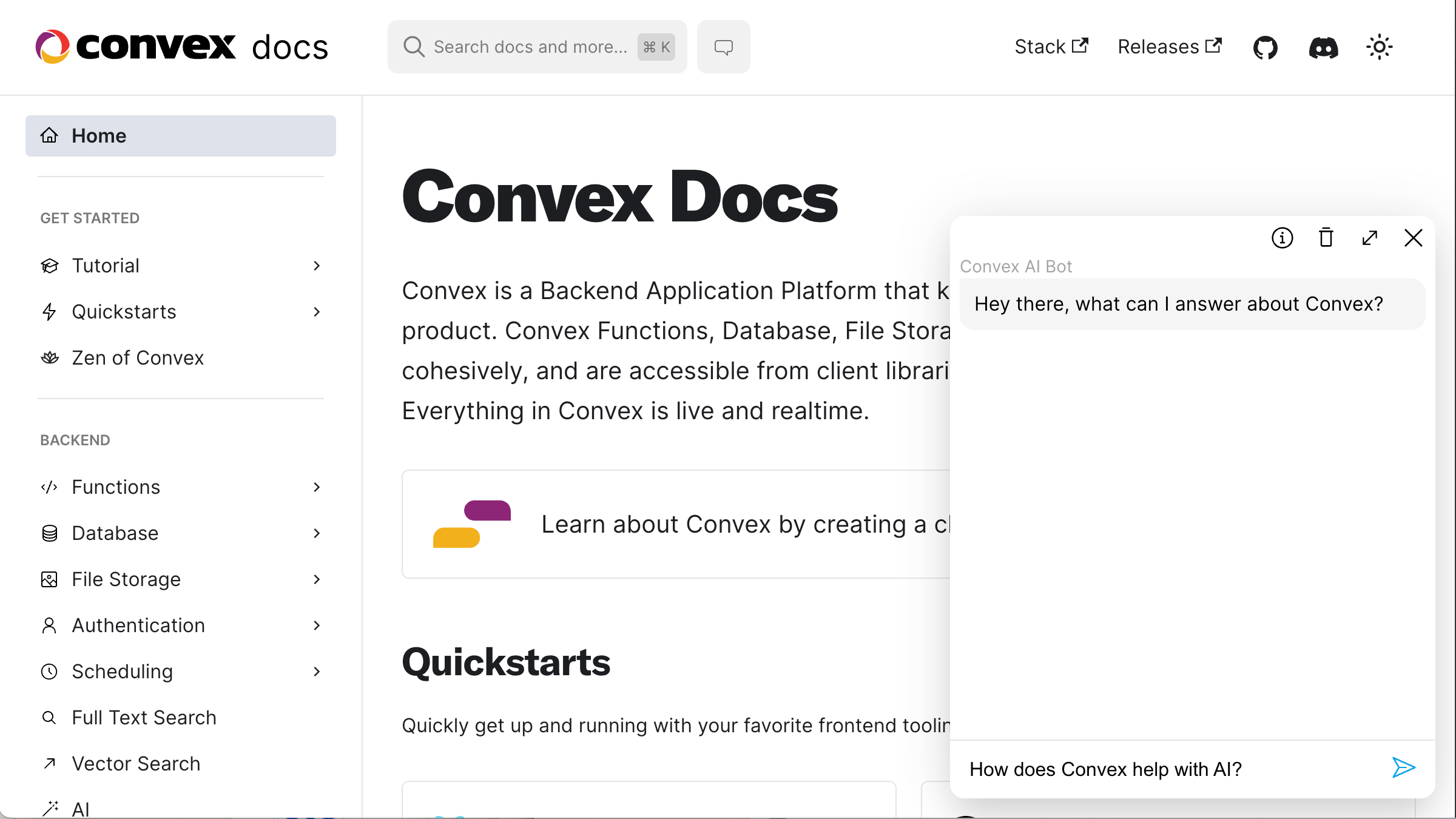Expand the Functions section

click(317, 487)
